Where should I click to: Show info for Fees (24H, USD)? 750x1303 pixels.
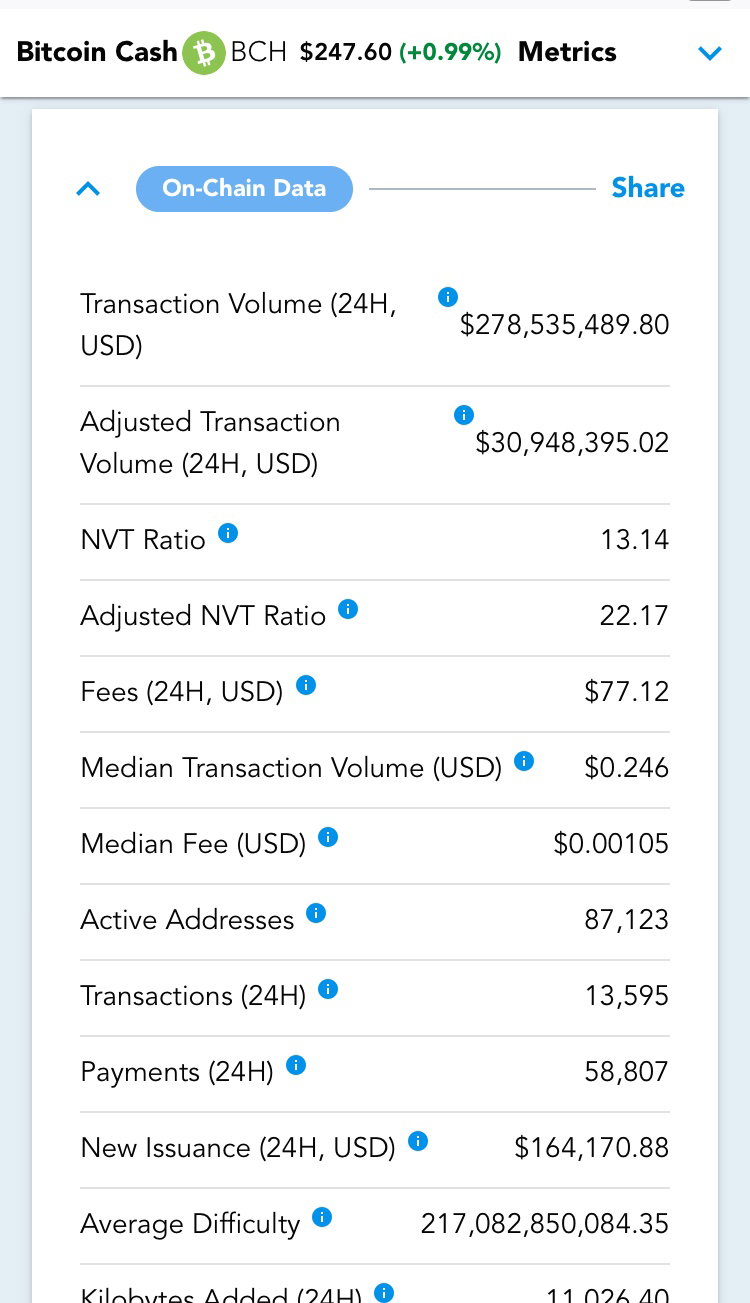click(x=306, y=685)
